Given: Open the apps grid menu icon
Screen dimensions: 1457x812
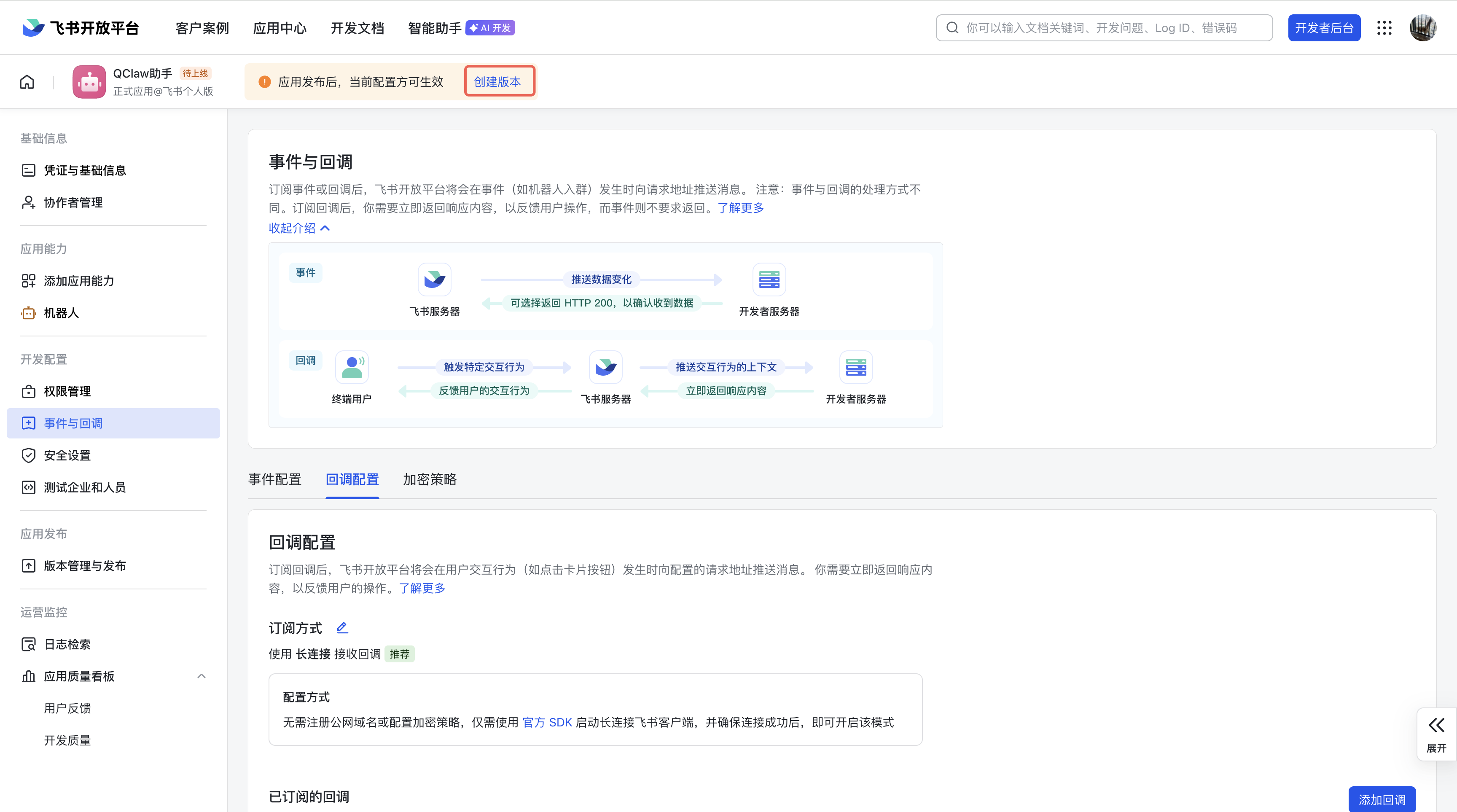Looking at the screenshot, I should (1384, 28).
